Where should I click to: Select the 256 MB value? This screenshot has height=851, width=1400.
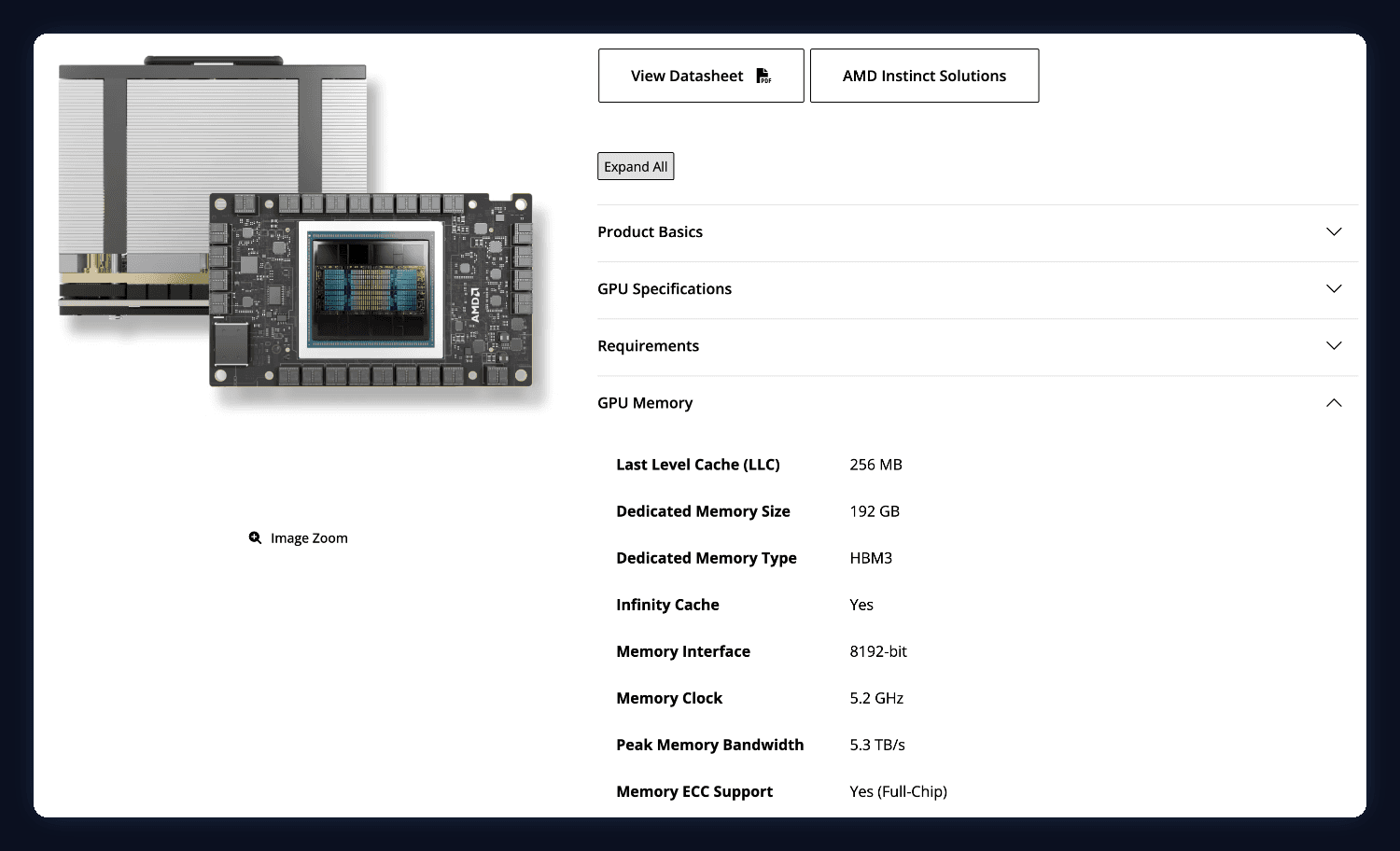875,464
